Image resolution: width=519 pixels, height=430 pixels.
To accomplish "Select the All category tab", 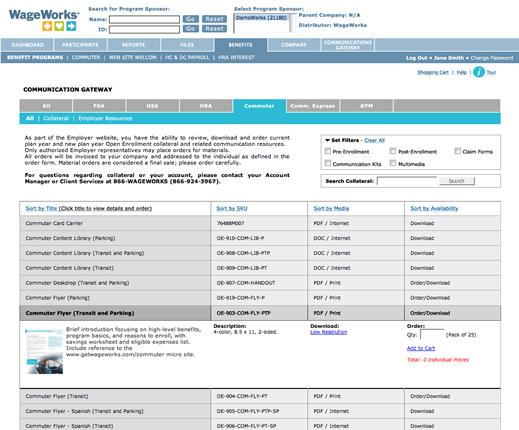I will point(46,106).
